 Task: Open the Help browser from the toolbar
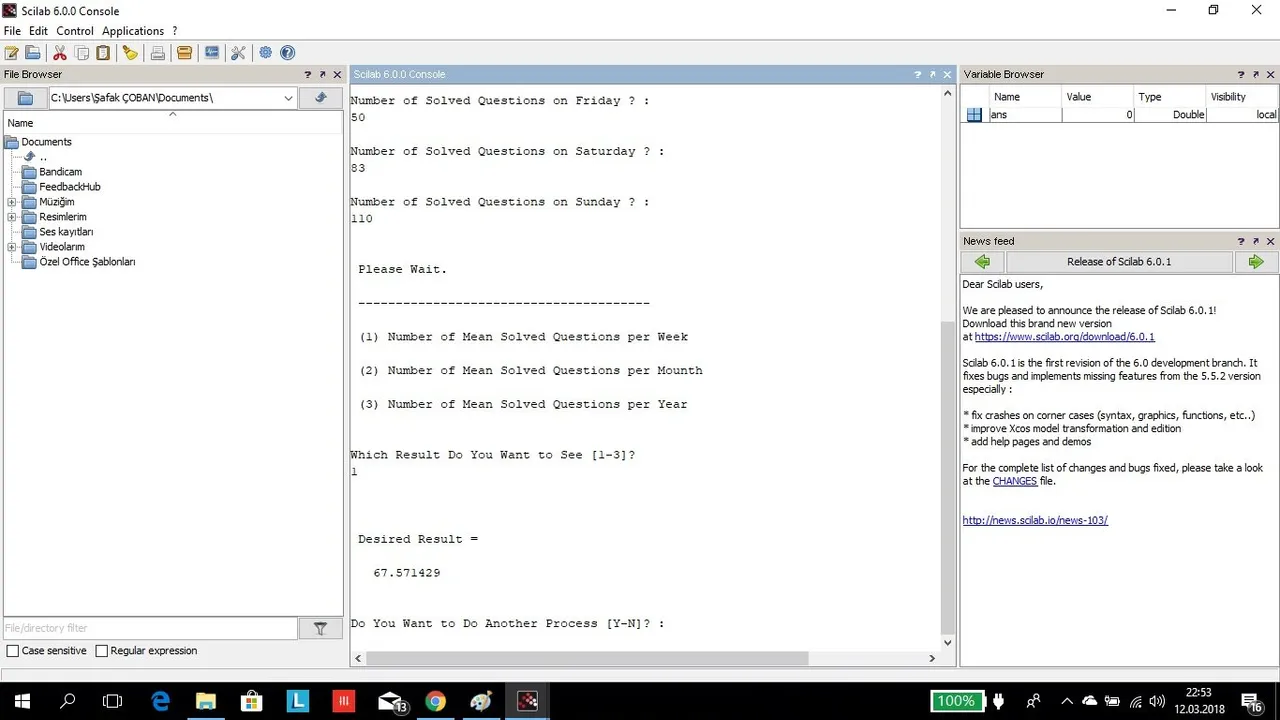(288, 53)
